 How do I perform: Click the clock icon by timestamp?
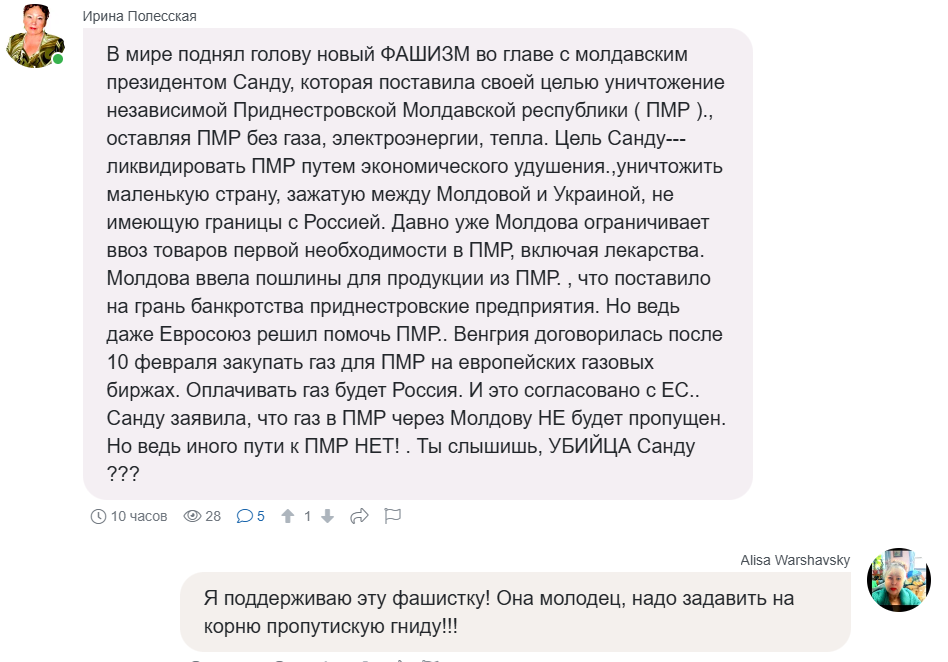click(x=98, y=516)
